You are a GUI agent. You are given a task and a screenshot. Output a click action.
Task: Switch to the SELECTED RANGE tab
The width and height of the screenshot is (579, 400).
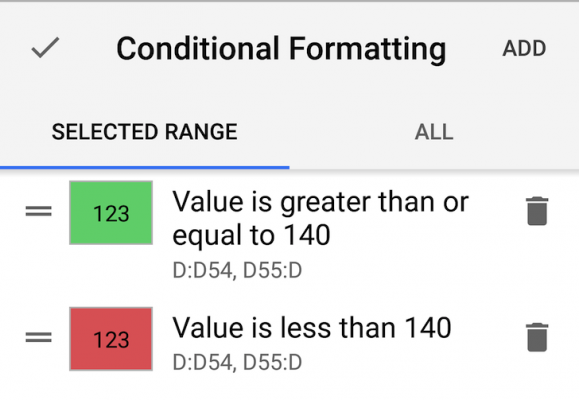click(x=144, y=132)
